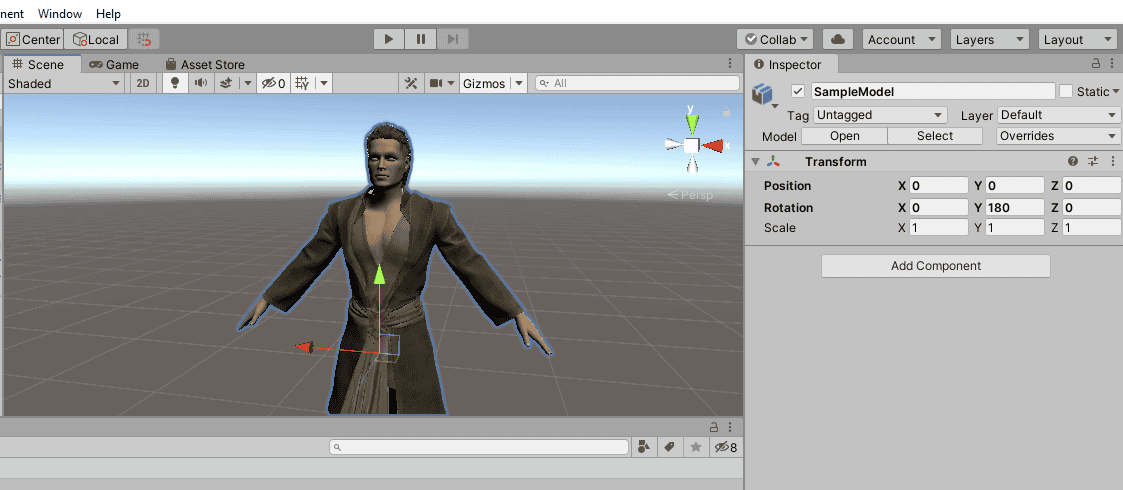Open the grid settings dropdown arrow

click(x=324, y=83)
